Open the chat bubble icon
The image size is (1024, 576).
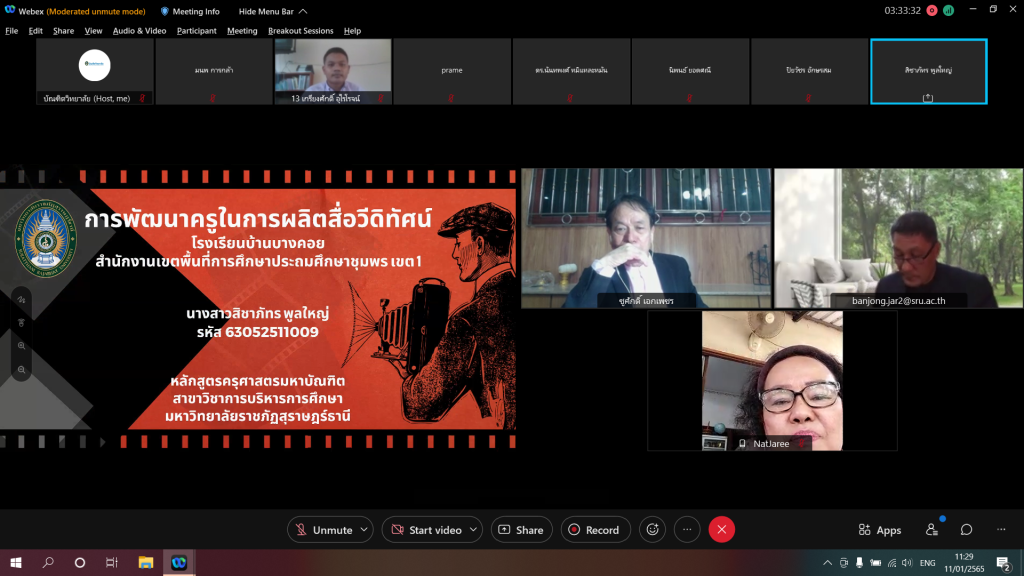point(966,530)
